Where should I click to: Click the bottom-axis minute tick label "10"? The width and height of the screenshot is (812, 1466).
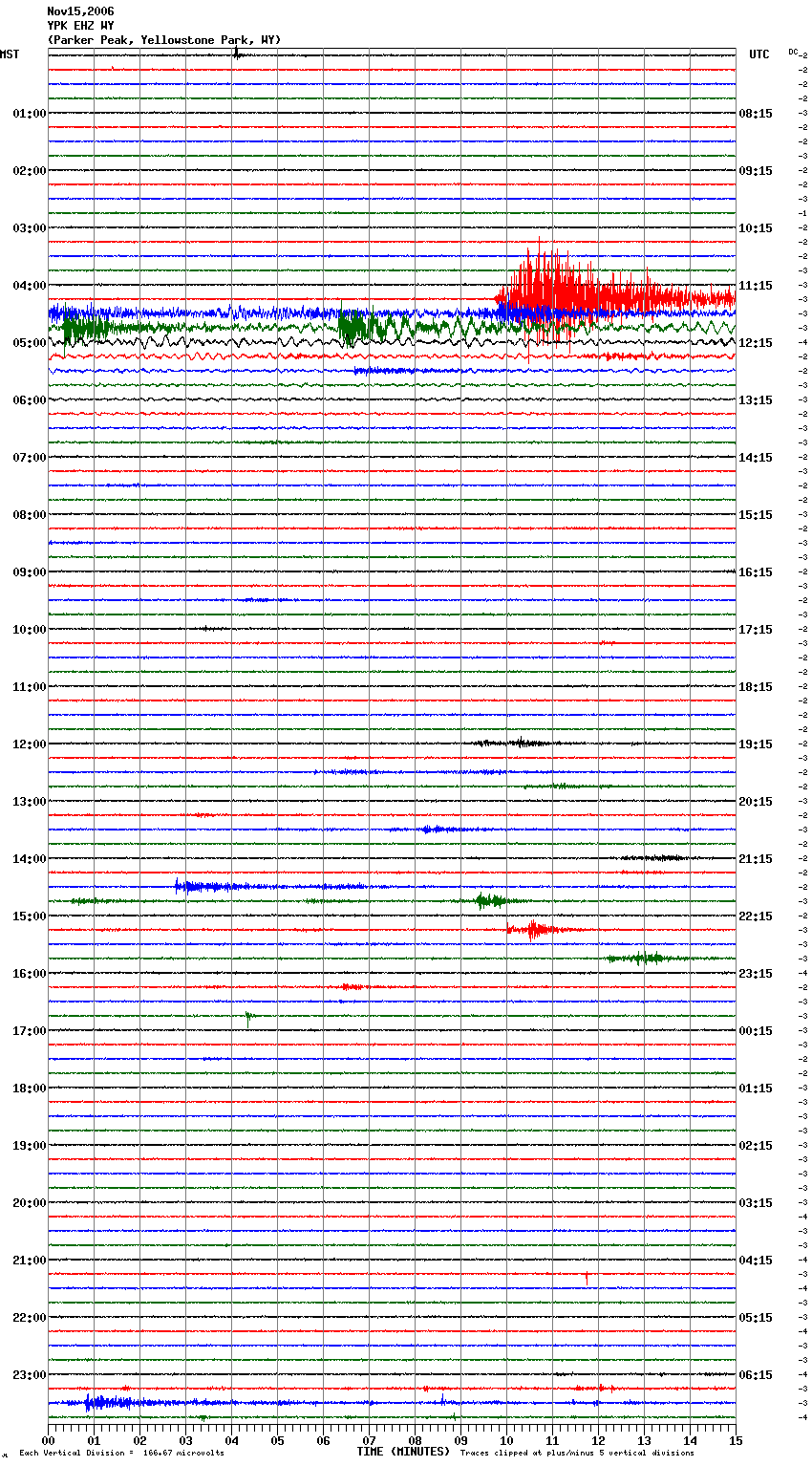[506, 1440]
